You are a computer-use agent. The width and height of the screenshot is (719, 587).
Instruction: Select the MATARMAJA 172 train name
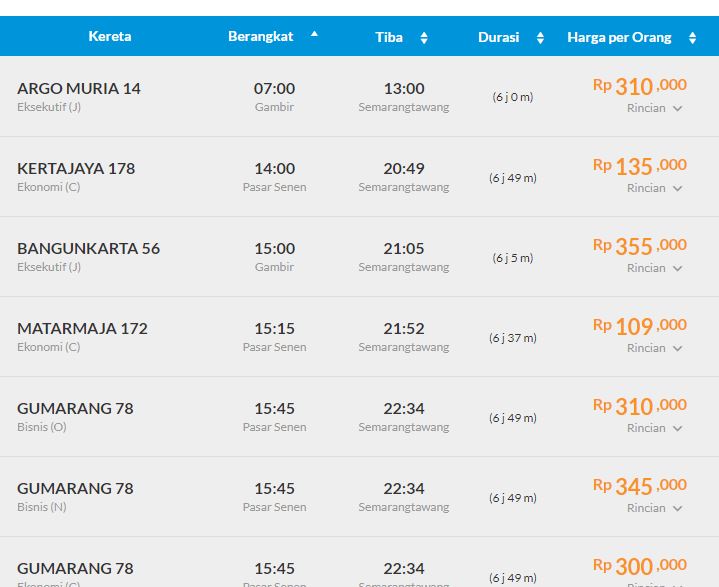82,329
